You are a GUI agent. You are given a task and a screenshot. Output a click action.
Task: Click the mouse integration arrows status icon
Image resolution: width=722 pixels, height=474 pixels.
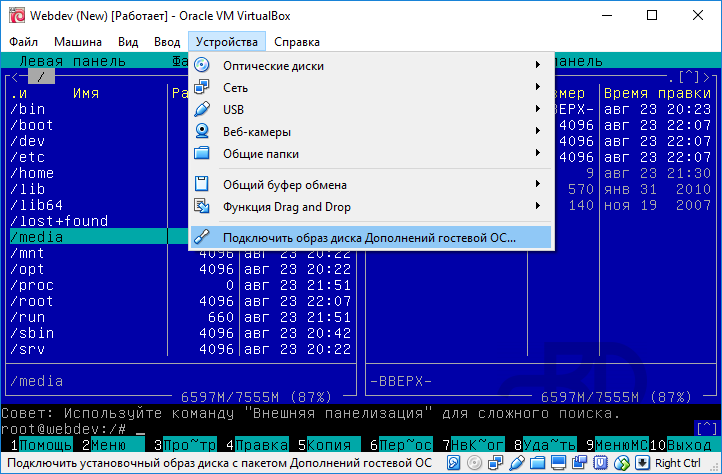[x=621, y=463]
